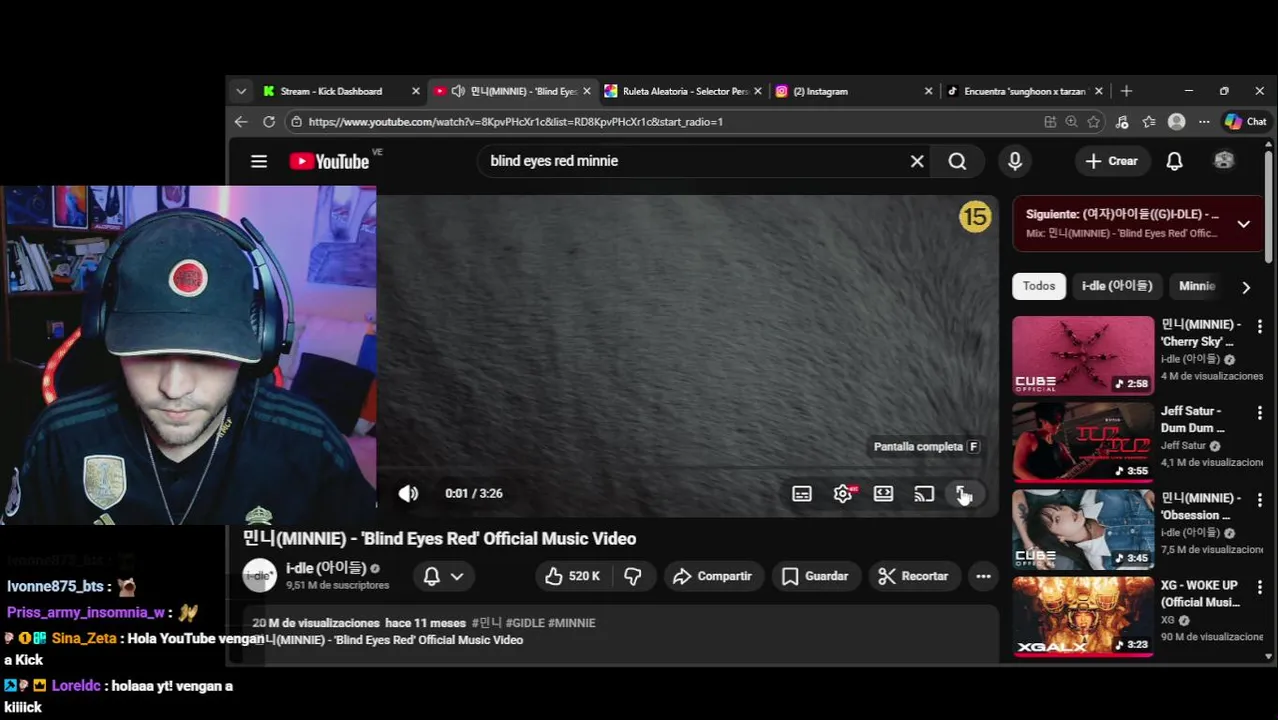The height and width of the screenshot is (720, 1278).
Task: Switch to the Instagram tab
Action: pyautogui.click(x=820, y=91)
